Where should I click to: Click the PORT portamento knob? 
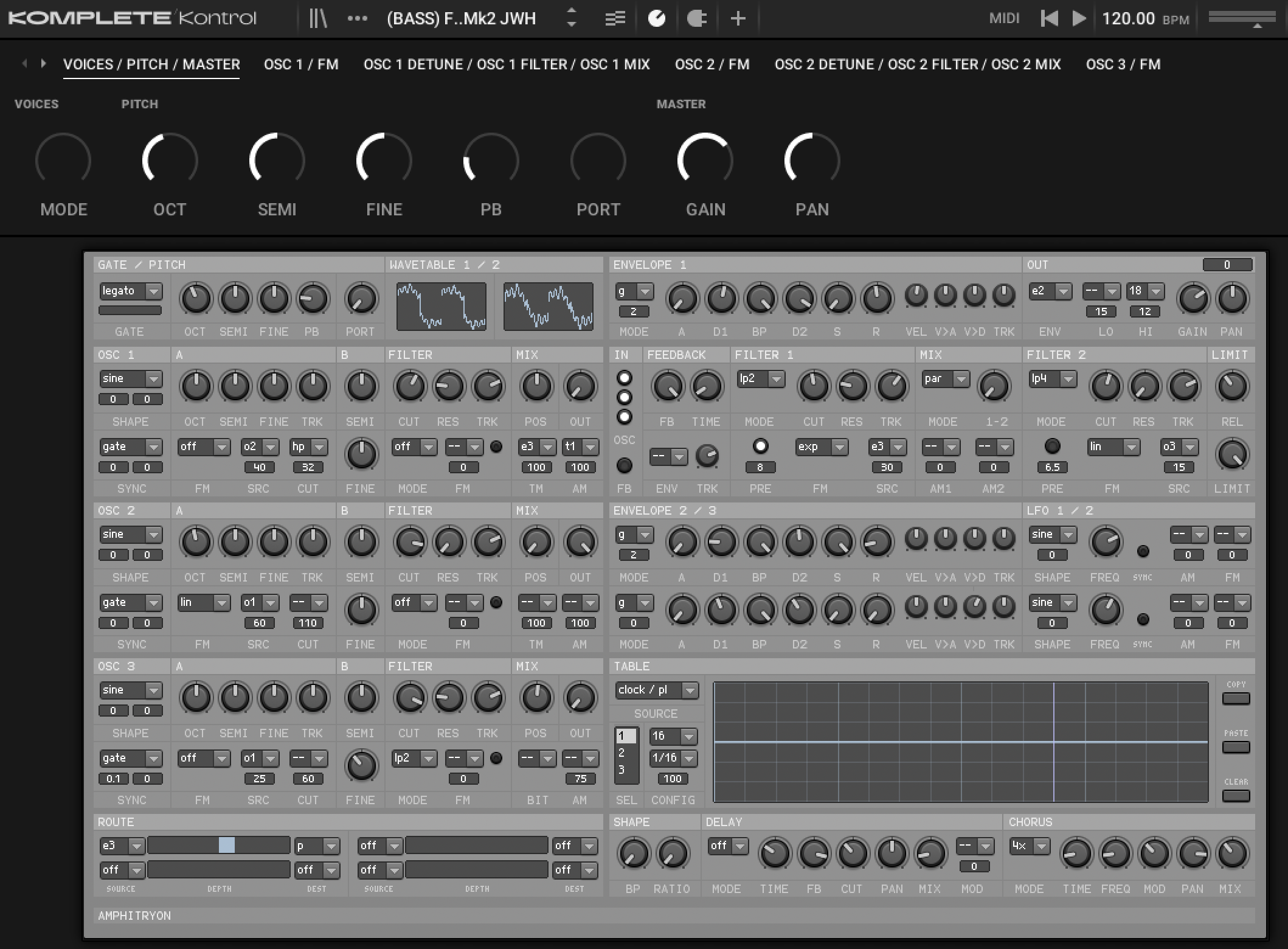(x=598, y=159)
